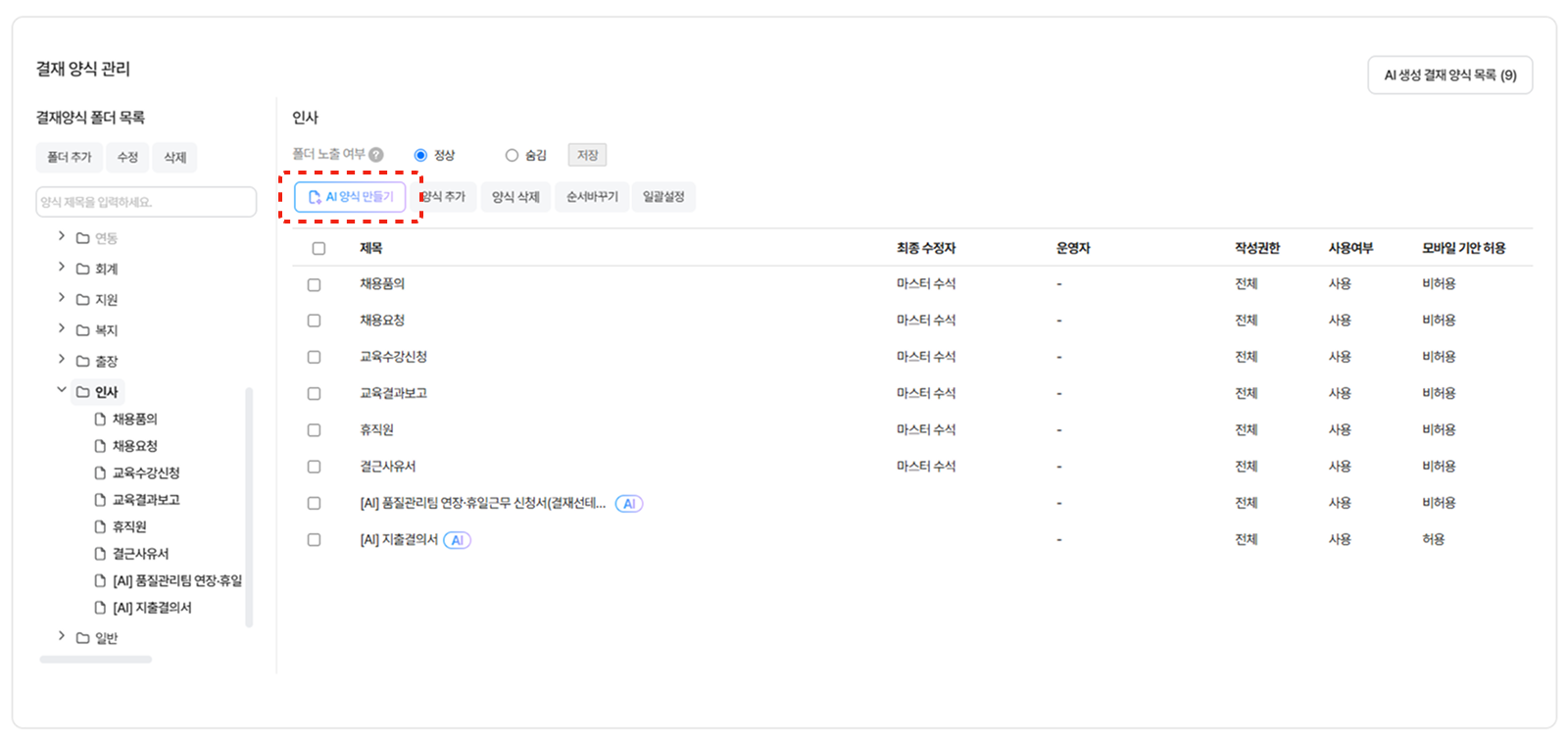The width and height of the screenshot is (1568, 745).
Task: Click the 연동 folder icon in the tree
Action: click(x=83, y=238)
